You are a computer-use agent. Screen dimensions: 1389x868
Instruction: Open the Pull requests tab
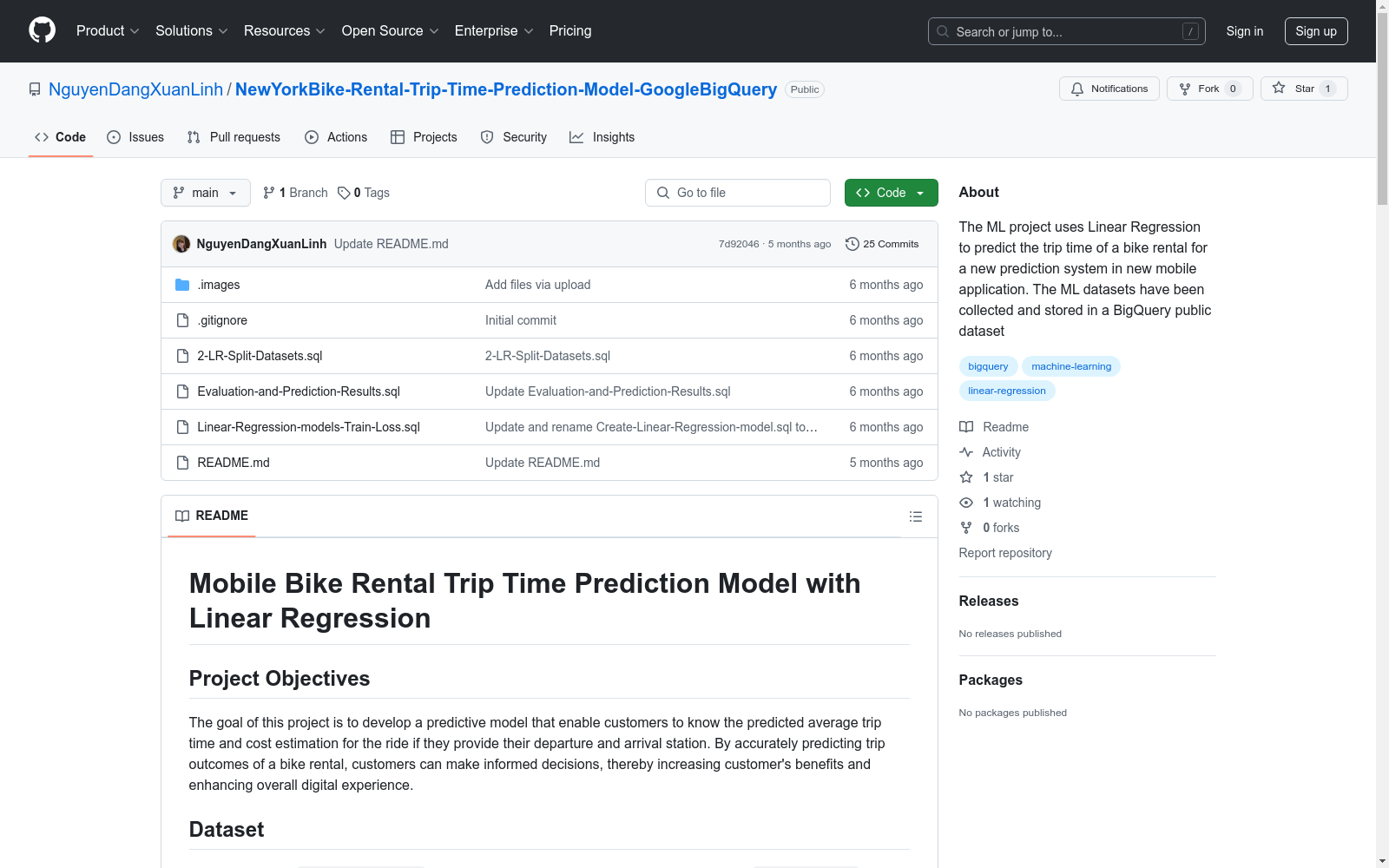(x=234, y=137)
